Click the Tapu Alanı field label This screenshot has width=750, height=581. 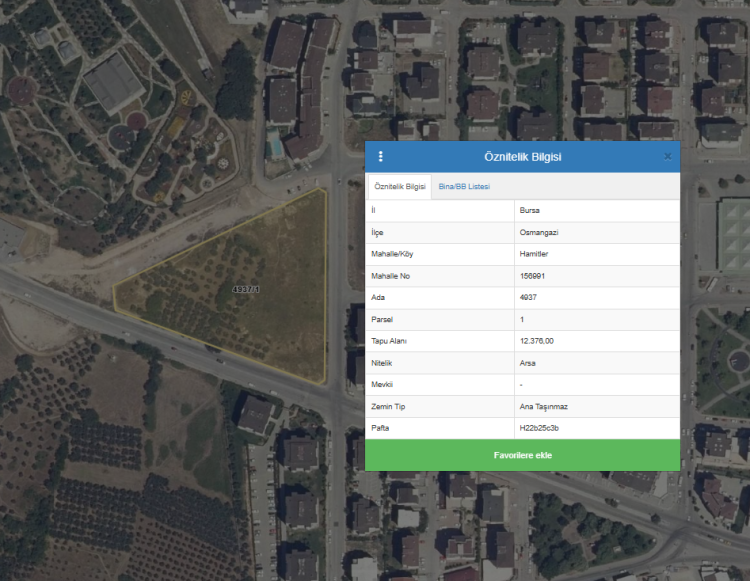tap(389, 342)
